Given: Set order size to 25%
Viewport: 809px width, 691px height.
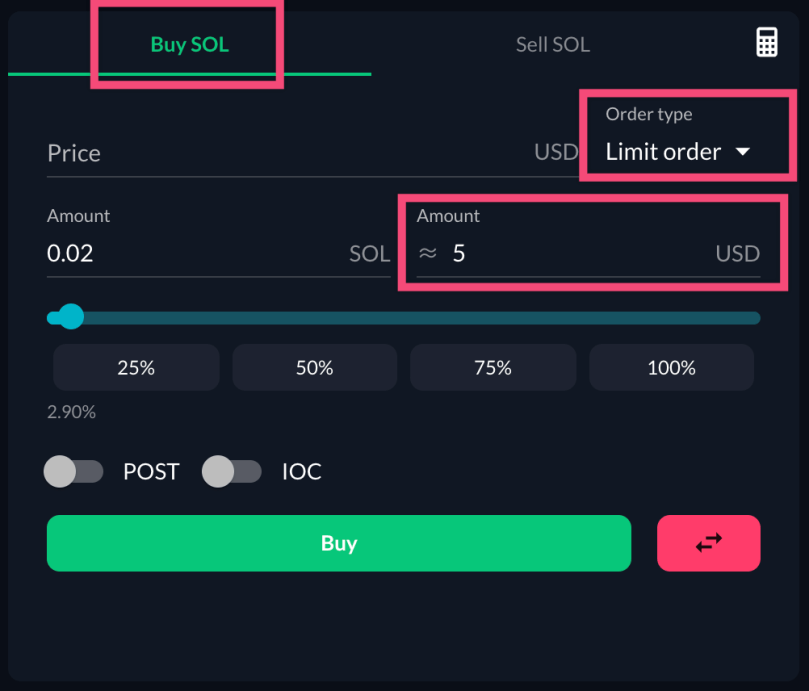Looking at the screenshot, I should click(x=135, y=367).
